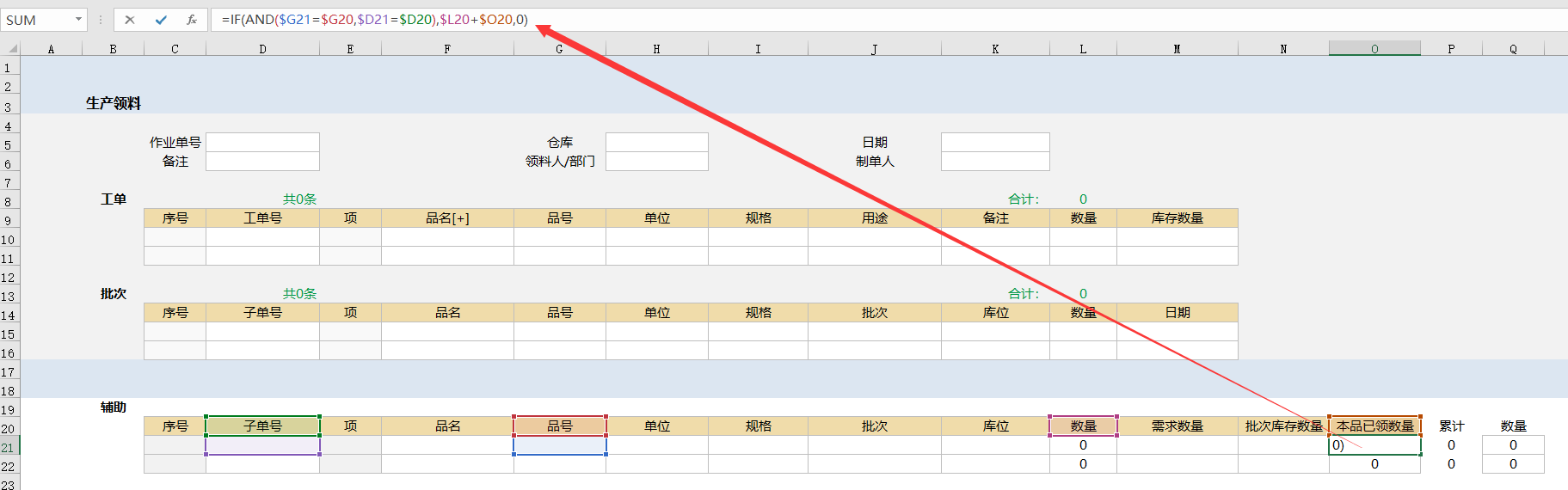Click the 制单人 input cell
1568x490 pixels.
click(995, 161)
